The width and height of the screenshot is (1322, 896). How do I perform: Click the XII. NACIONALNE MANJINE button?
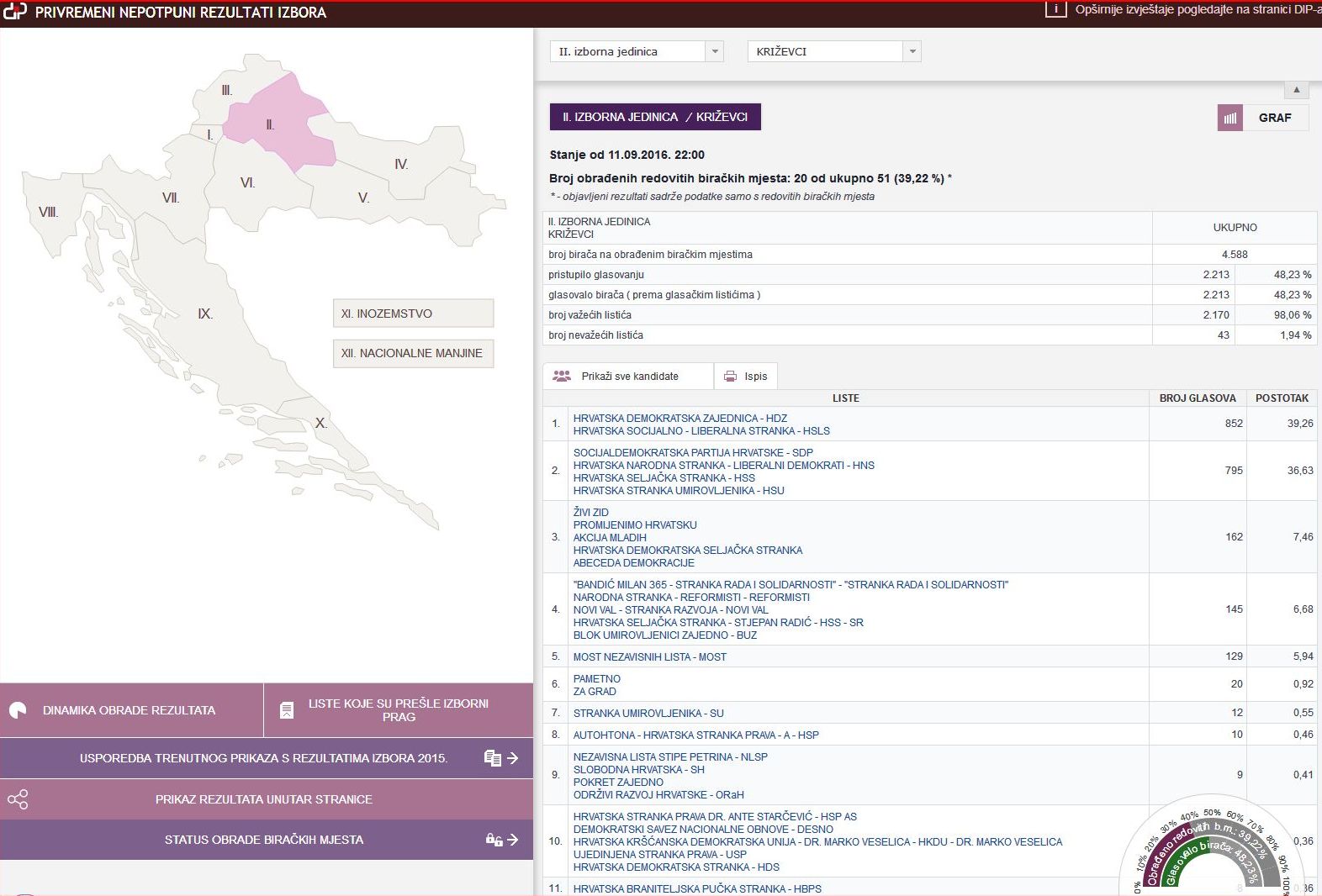coord(413,353)
